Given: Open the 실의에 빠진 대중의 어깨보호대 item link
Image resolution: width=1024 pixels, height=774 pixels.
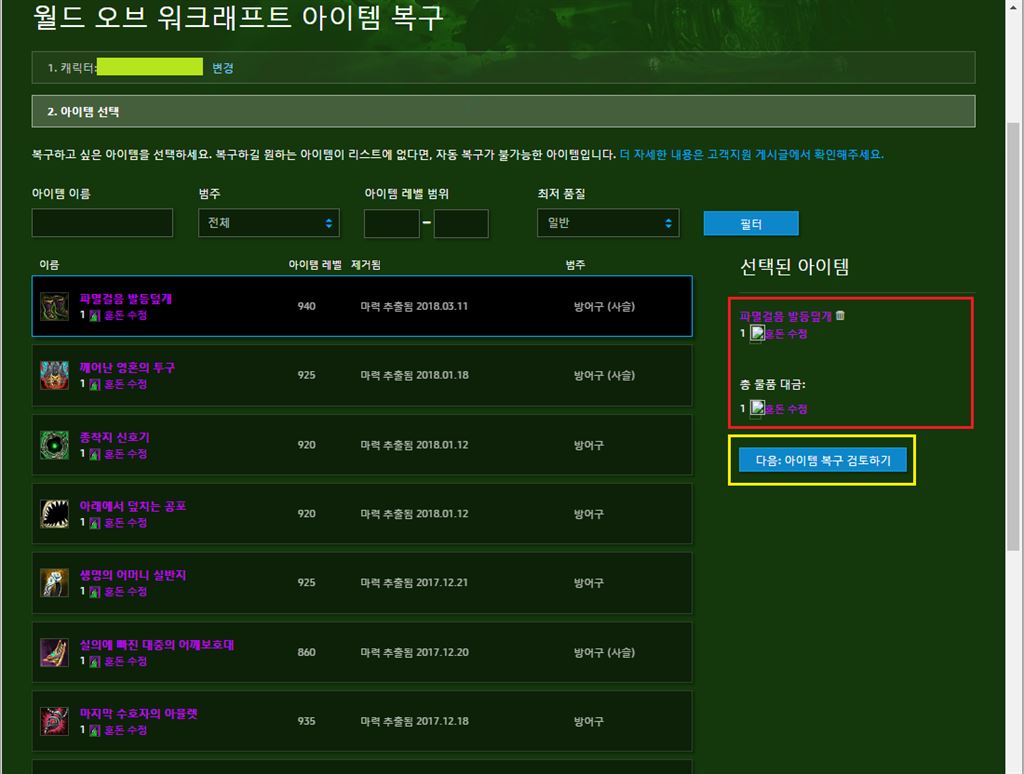Looking at the screenshot, I should click(x=157, y=645).
